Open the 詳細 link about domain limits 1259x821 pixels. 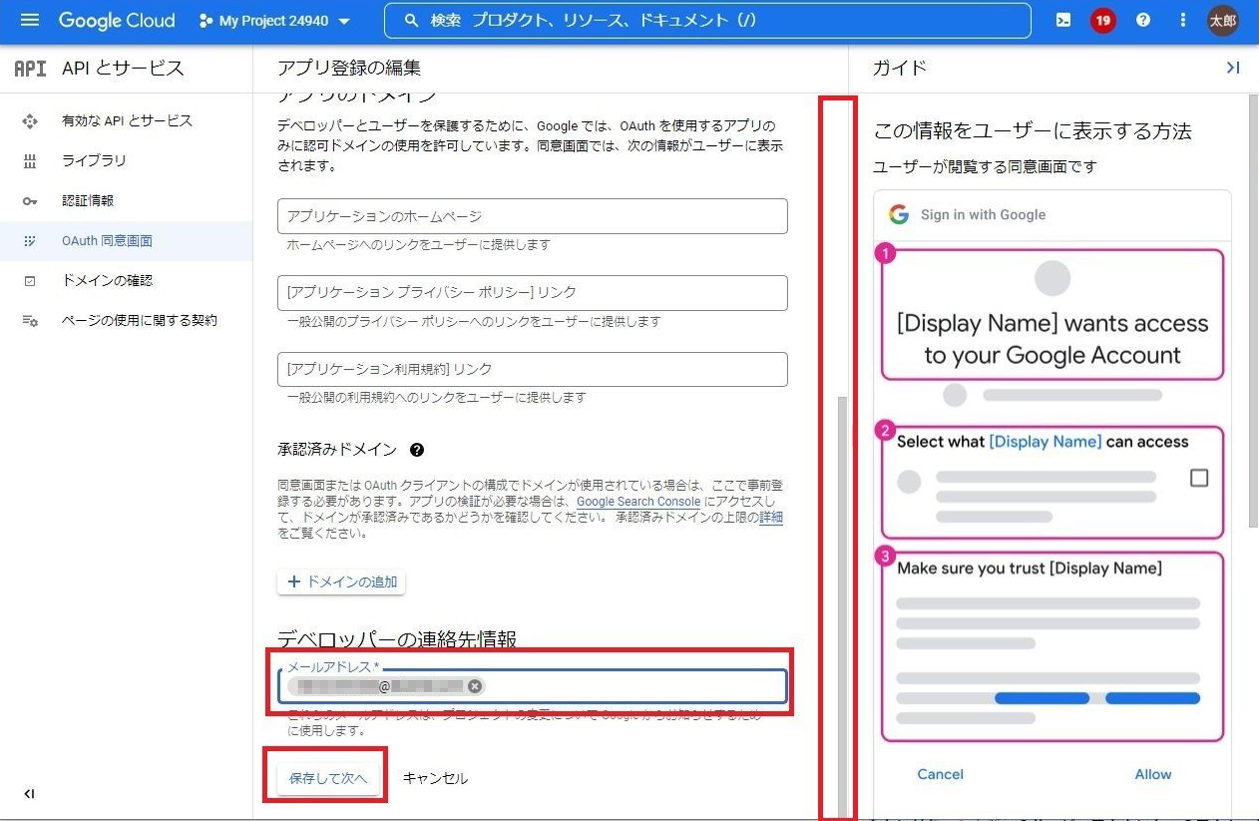click(770, 517)
